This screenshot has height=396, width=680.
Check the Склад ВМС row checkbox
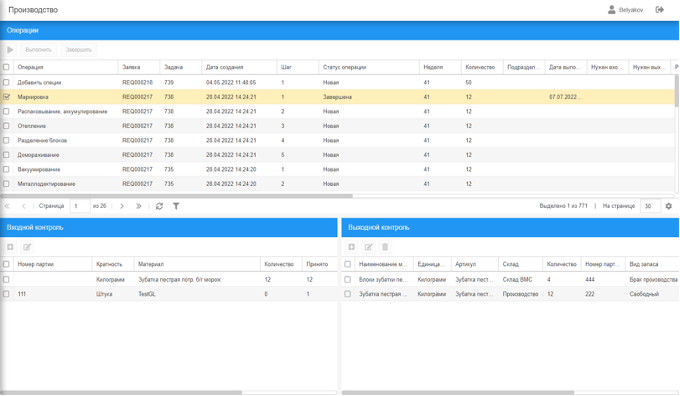pos(347,280)
